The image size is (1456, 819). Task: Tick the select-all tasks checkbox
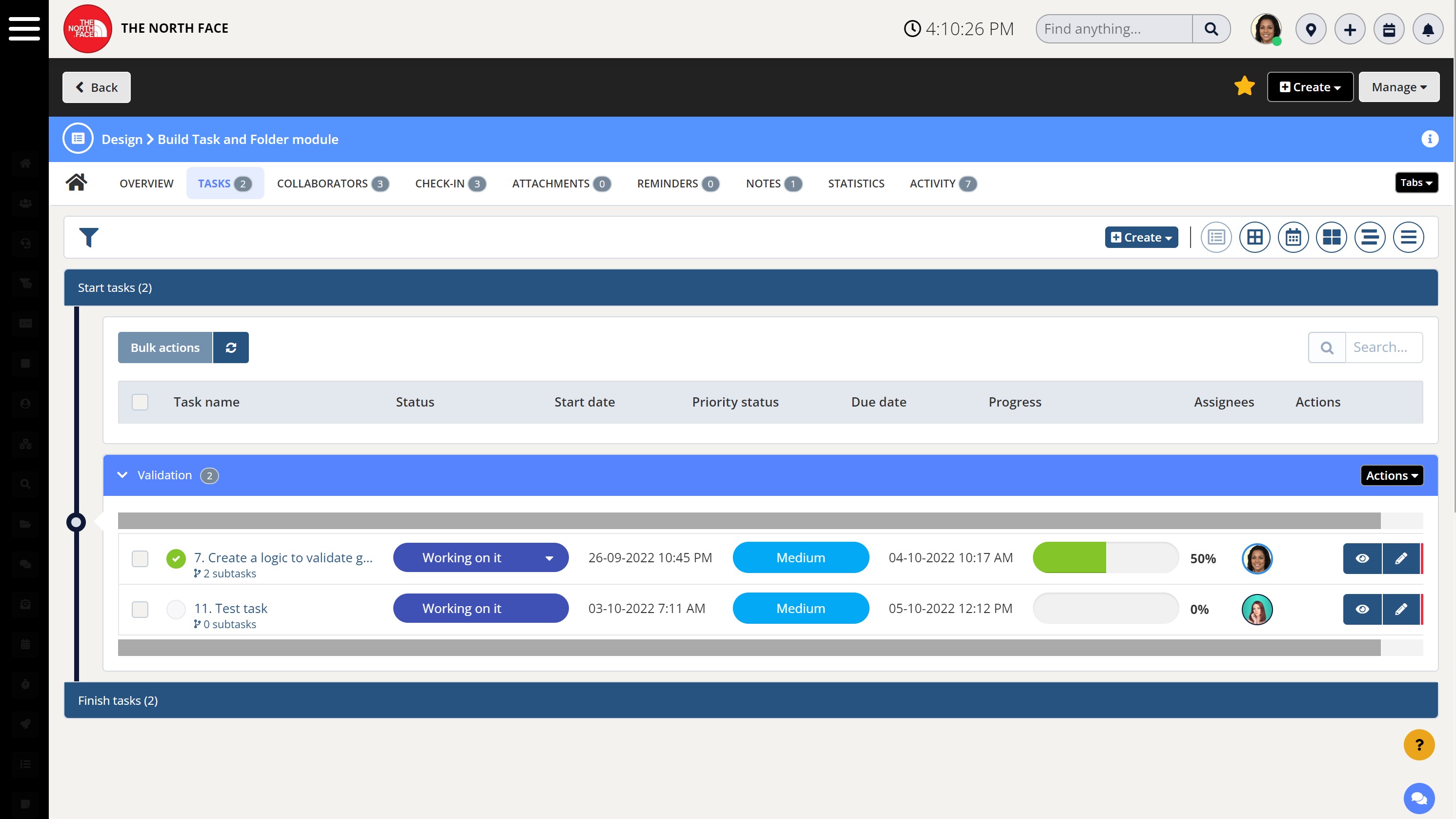140,402
